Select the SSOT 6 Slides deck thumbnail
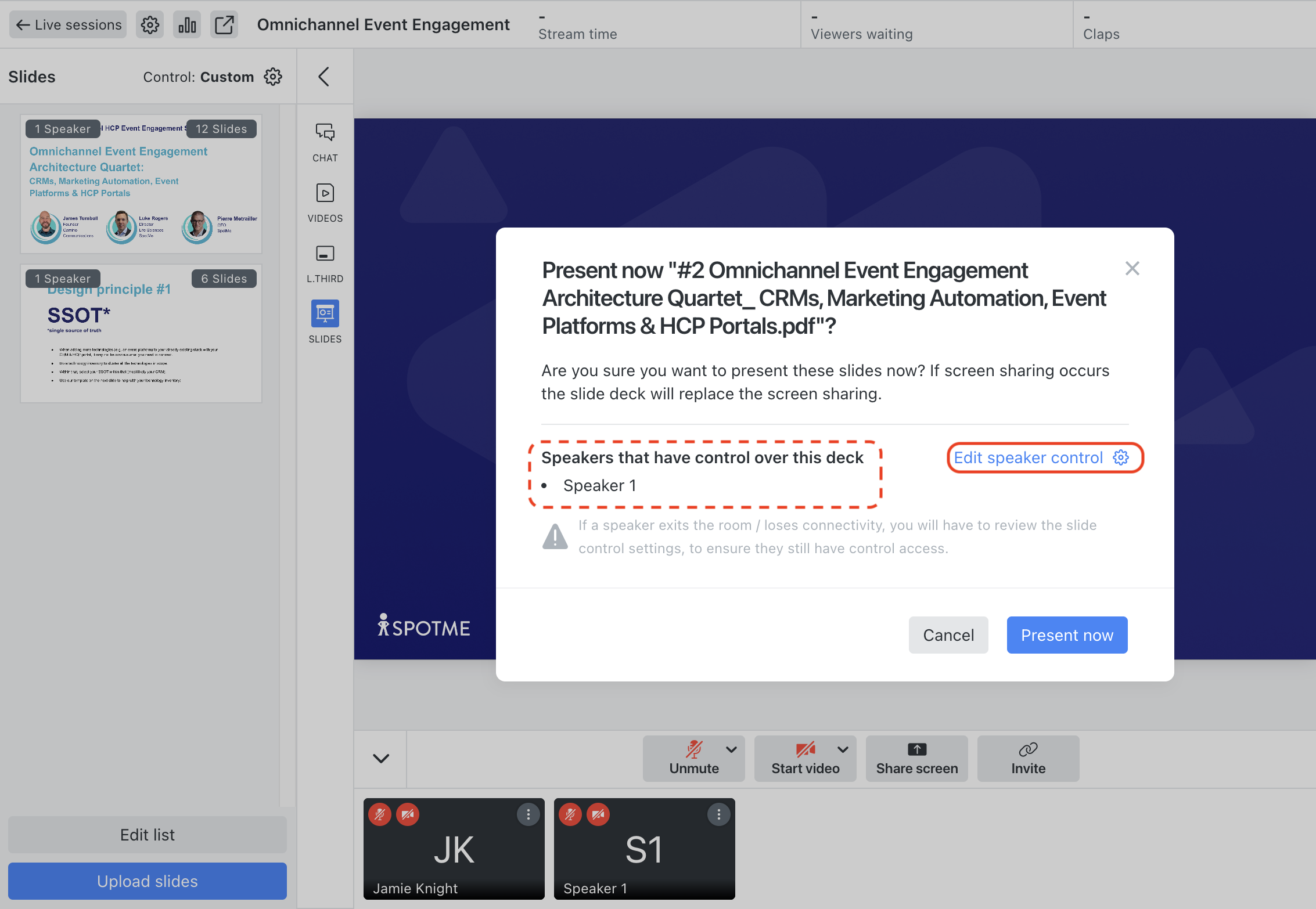 point(141,334)
